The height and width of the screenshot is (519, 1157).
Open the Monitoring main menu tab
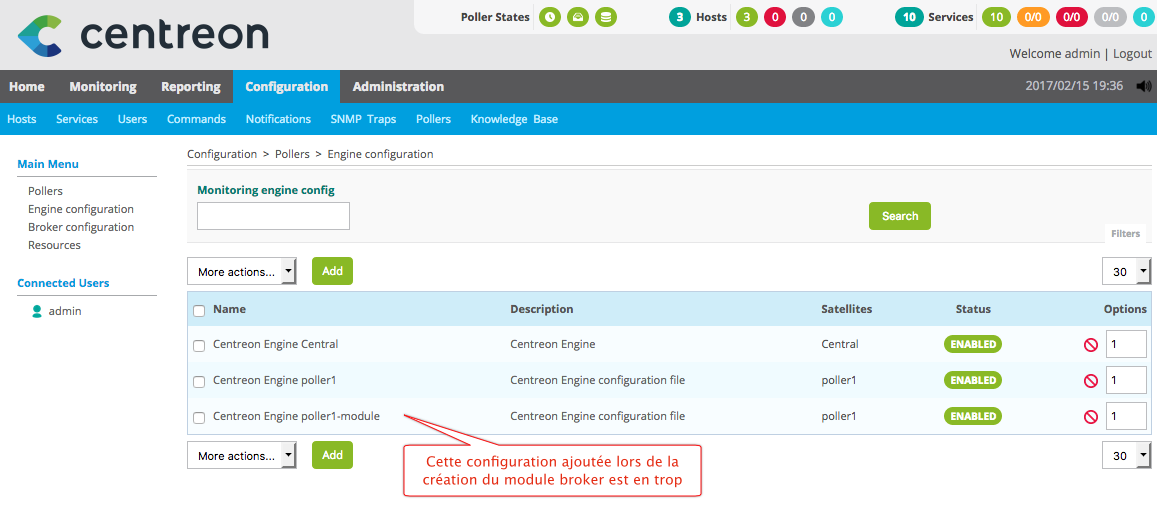pos(103,87)
